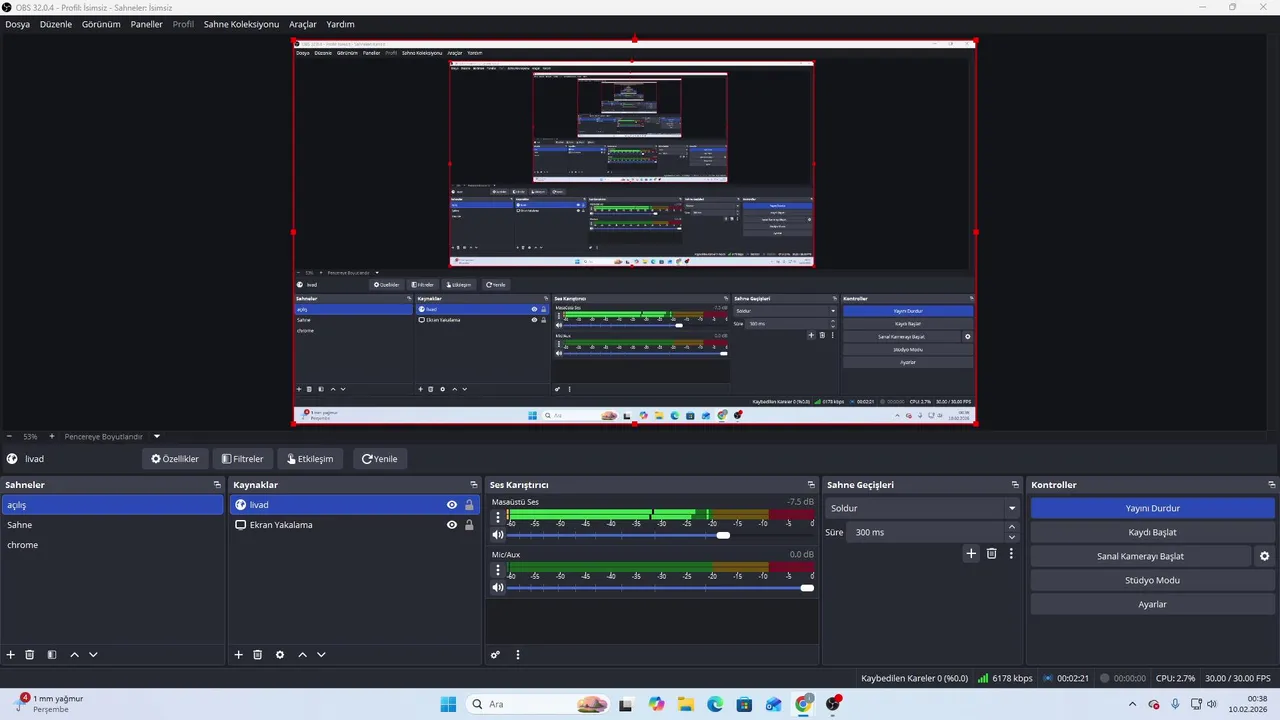This screenshot has width=1280, height=720.
Task: Decrease Süre duration with down stepper
Action: click(1012, 538)
